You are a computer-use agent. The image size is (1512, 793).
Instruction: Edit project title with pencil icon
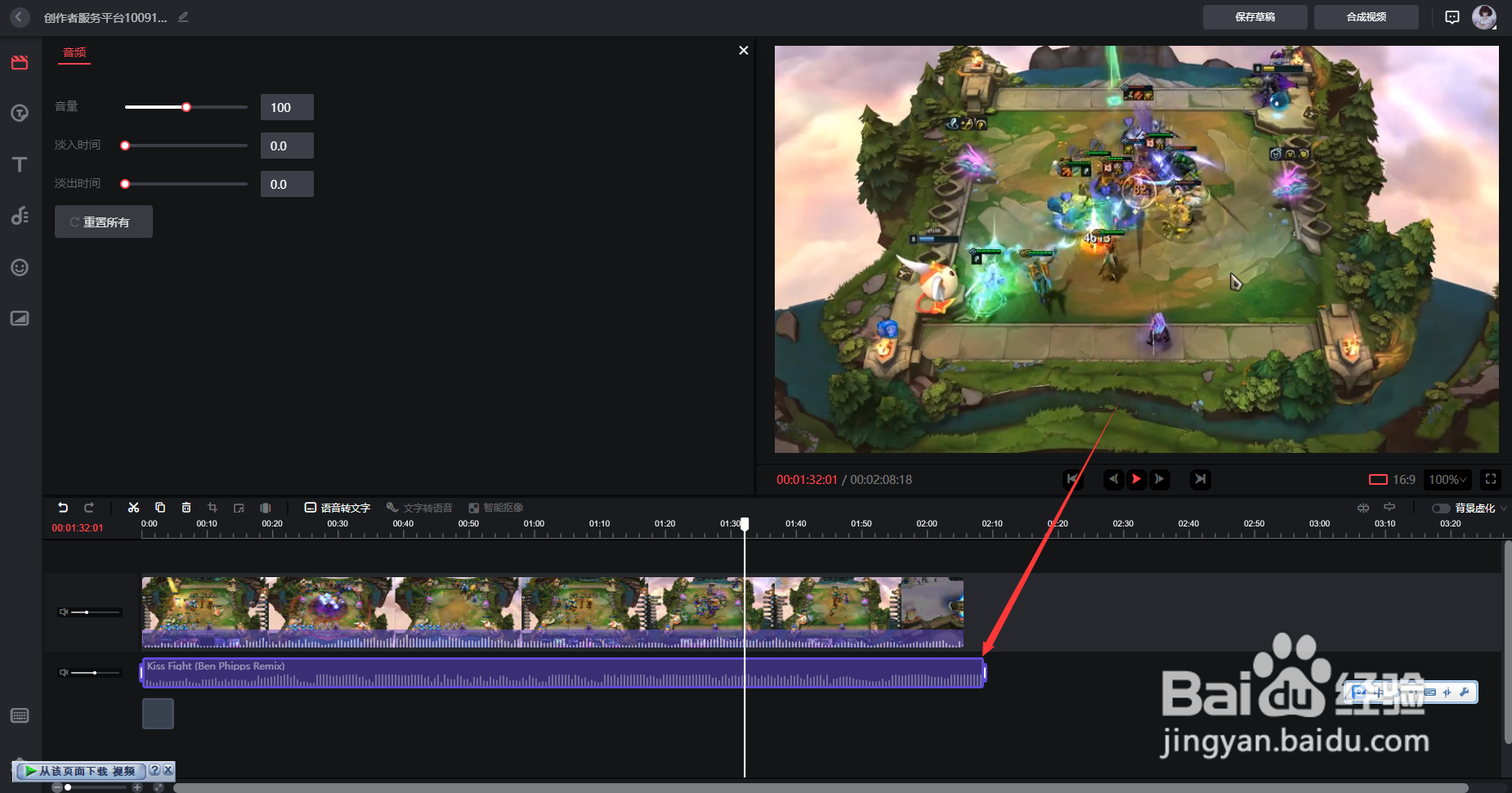[x=183, y=17]
